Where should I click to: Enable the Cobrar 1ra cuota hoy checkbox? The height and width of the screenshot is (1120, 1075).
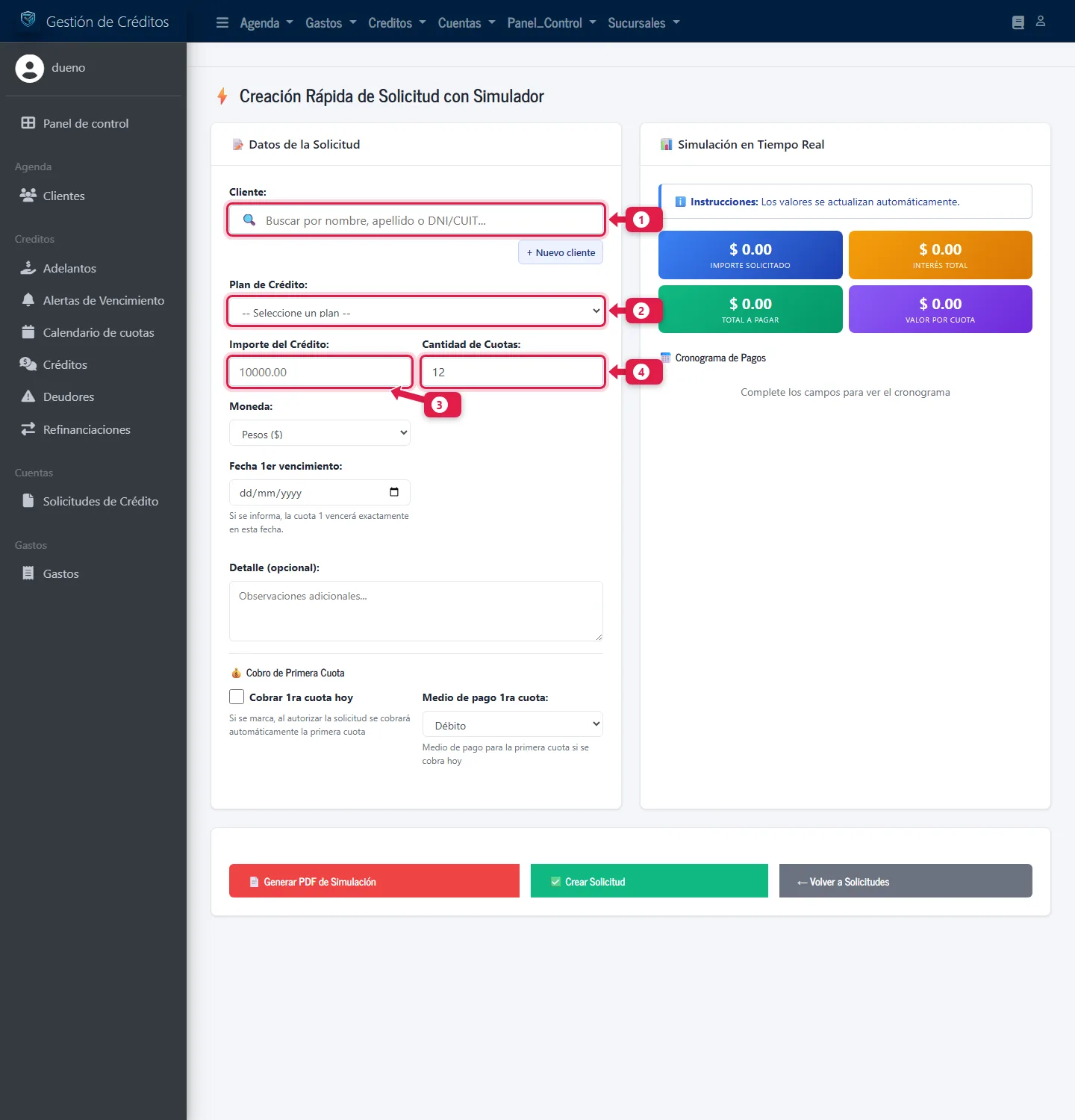(237, 697)
